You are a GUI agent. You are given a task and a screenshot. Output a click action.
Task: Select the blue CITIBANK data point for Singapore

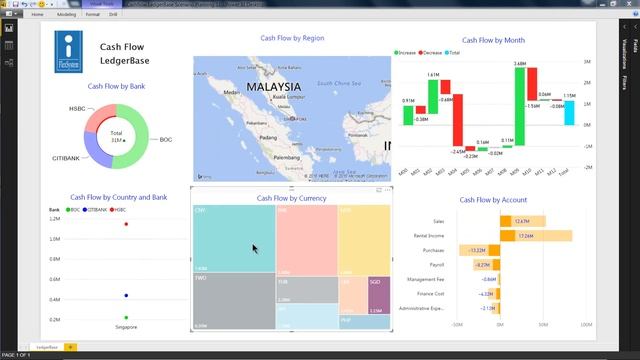point(126,295)
